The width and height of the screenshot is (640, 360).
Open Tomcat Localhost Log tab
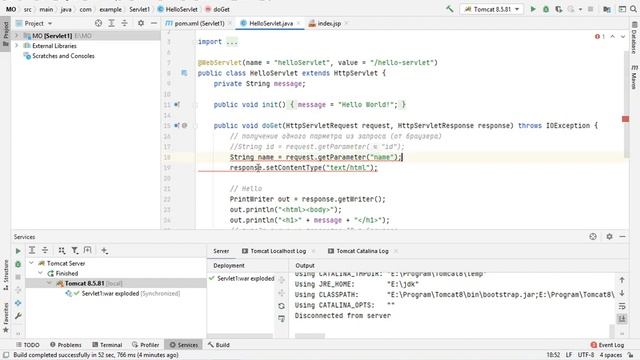point(278,251)
